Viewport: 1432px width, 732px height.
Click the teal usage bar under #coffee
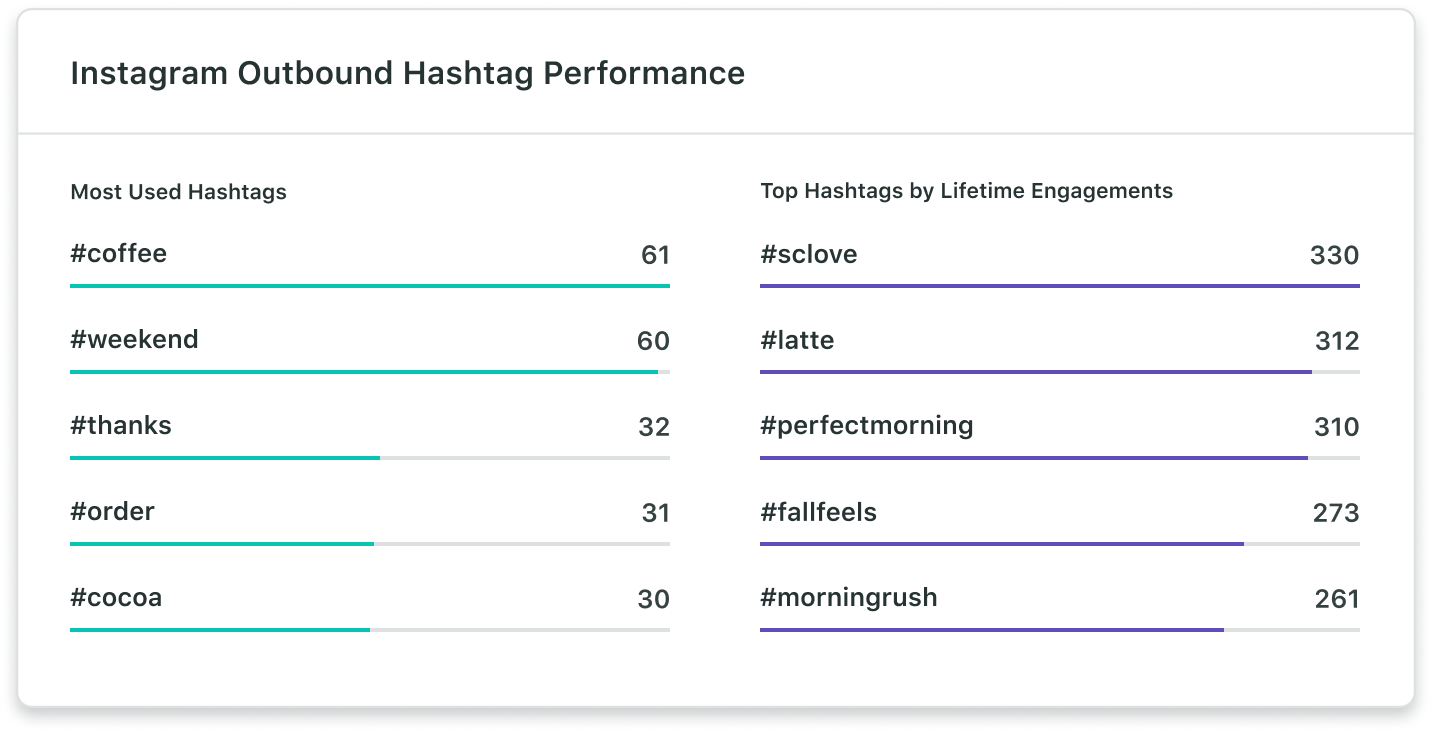[370, 286]
